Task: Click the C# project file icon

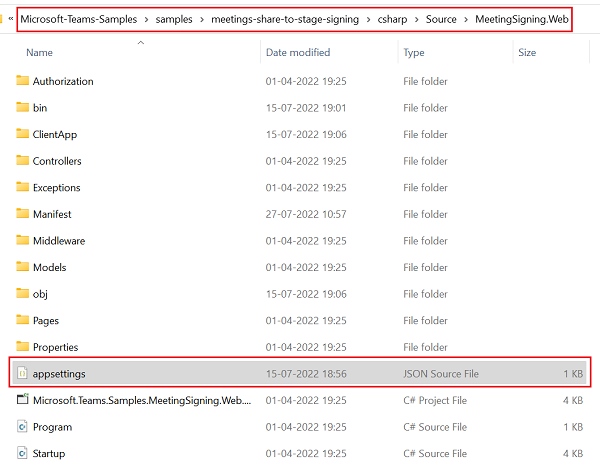Action: (x=23, y=399)
